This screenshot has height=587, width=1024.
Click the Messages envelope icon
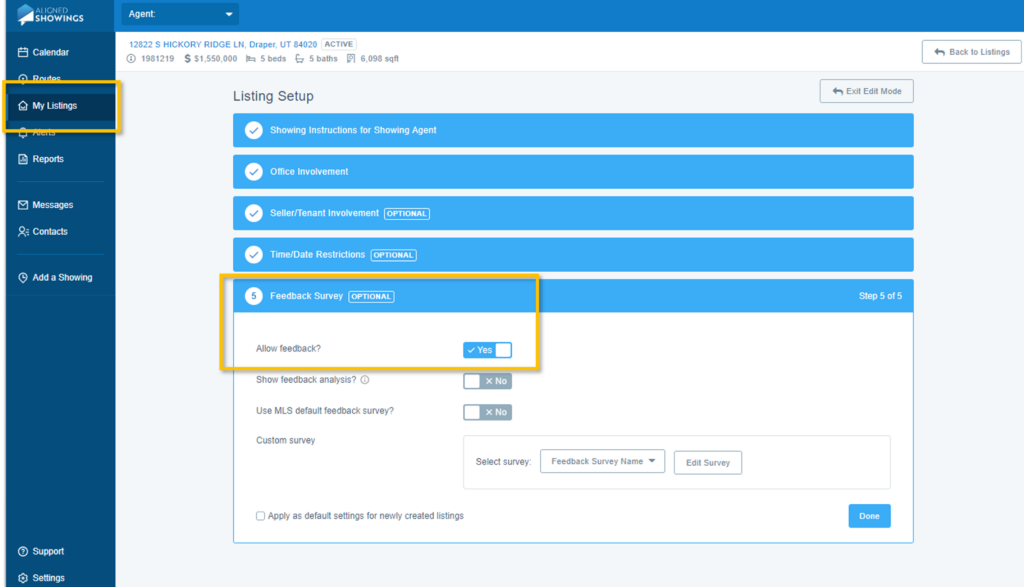point(23,205)
